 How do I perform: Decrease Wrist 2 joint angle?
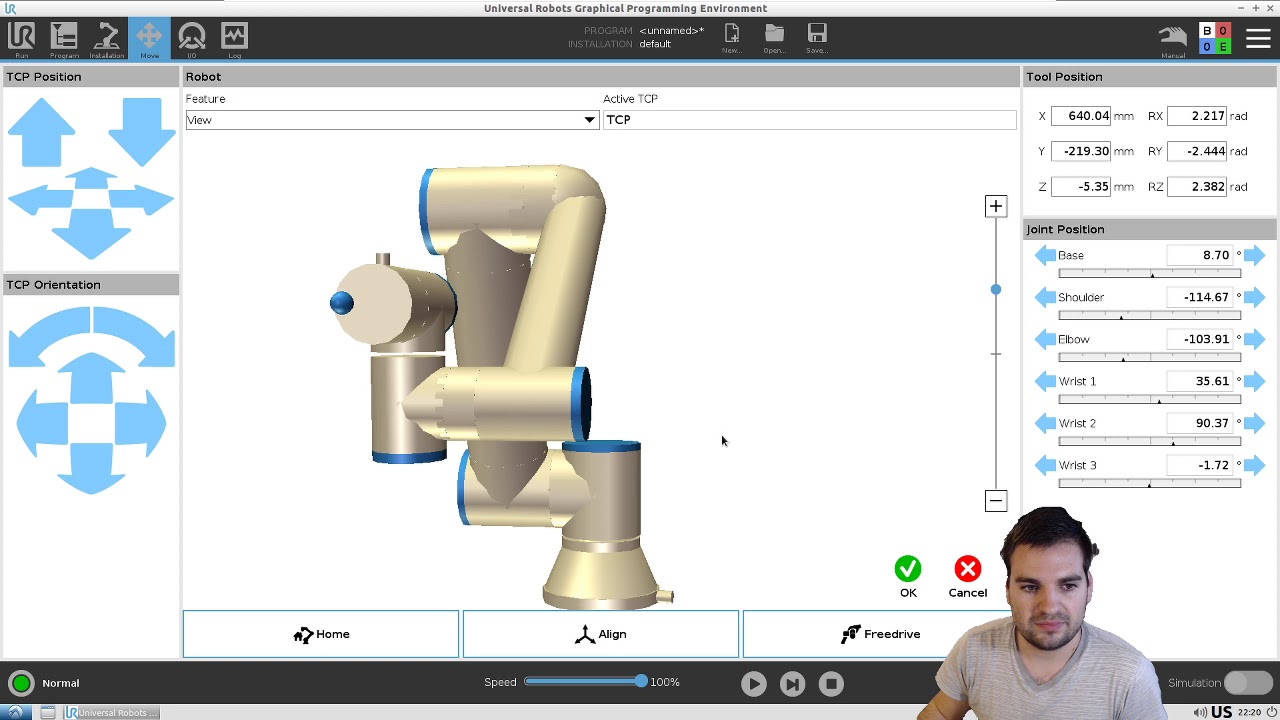[1045, 423]
